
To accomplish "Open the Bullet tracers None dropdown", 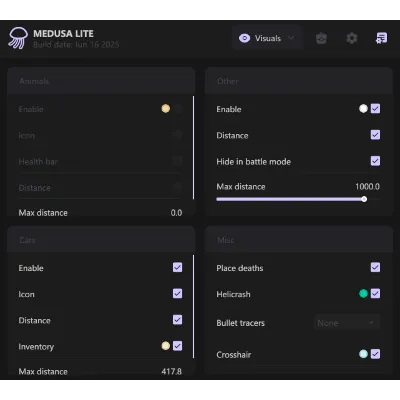I will coord(347,323).
